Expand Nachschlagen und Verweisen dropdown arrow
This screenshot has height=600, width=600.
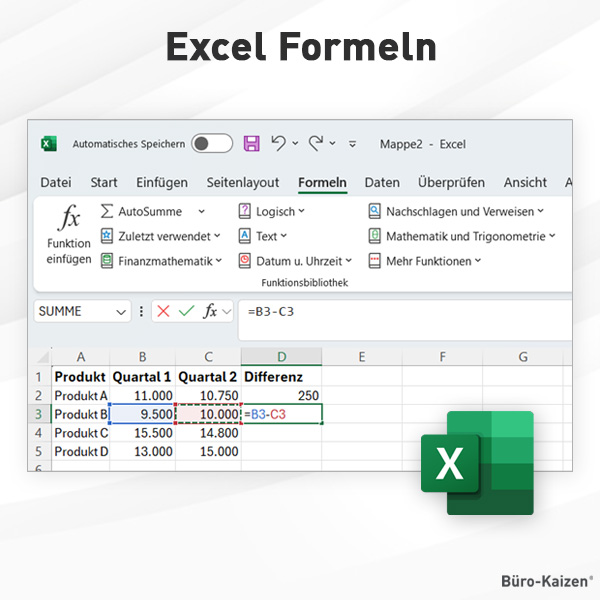(540, 211)
